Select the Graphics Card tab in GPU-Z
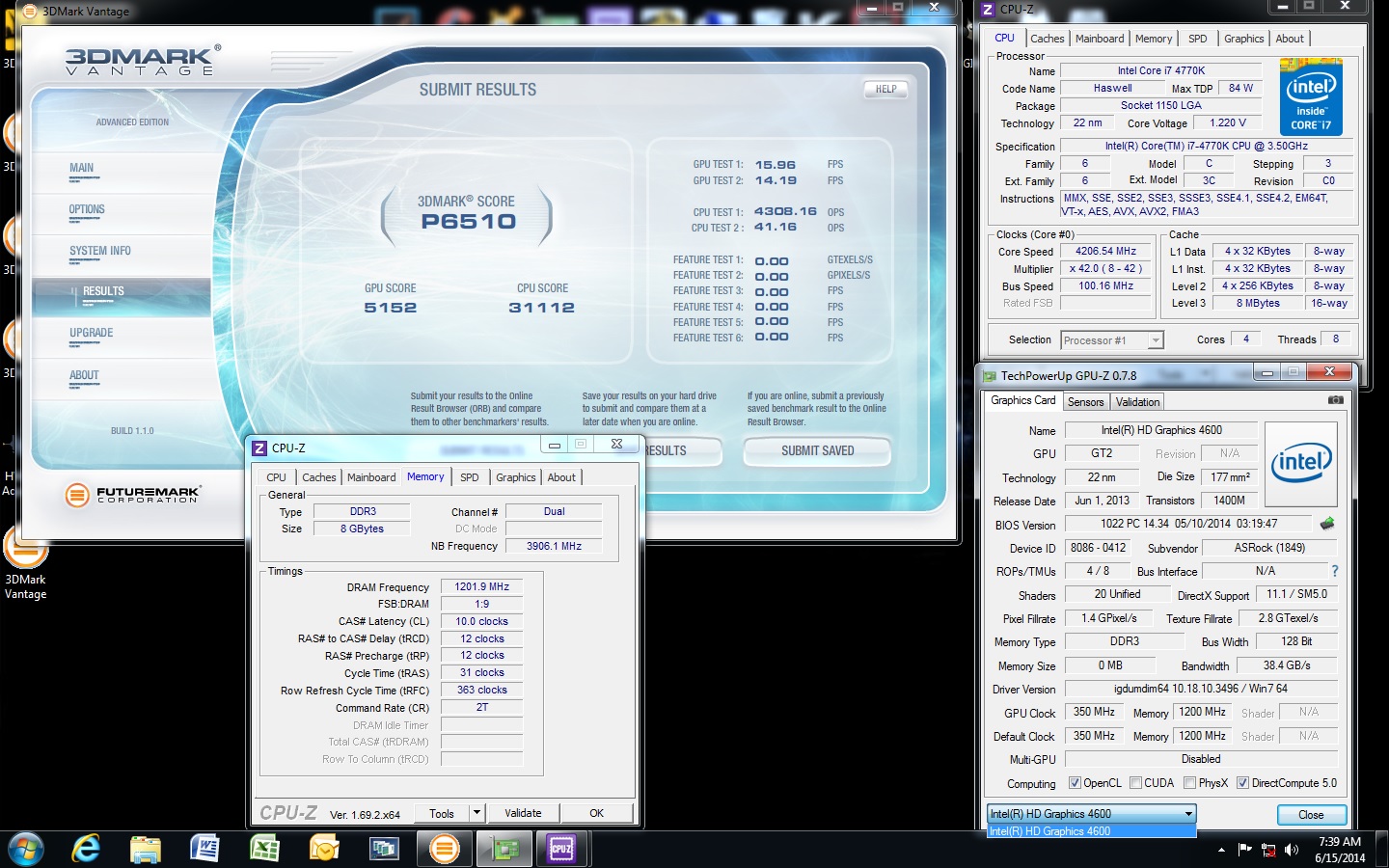1389x868 pixels. pos(1023,400)
